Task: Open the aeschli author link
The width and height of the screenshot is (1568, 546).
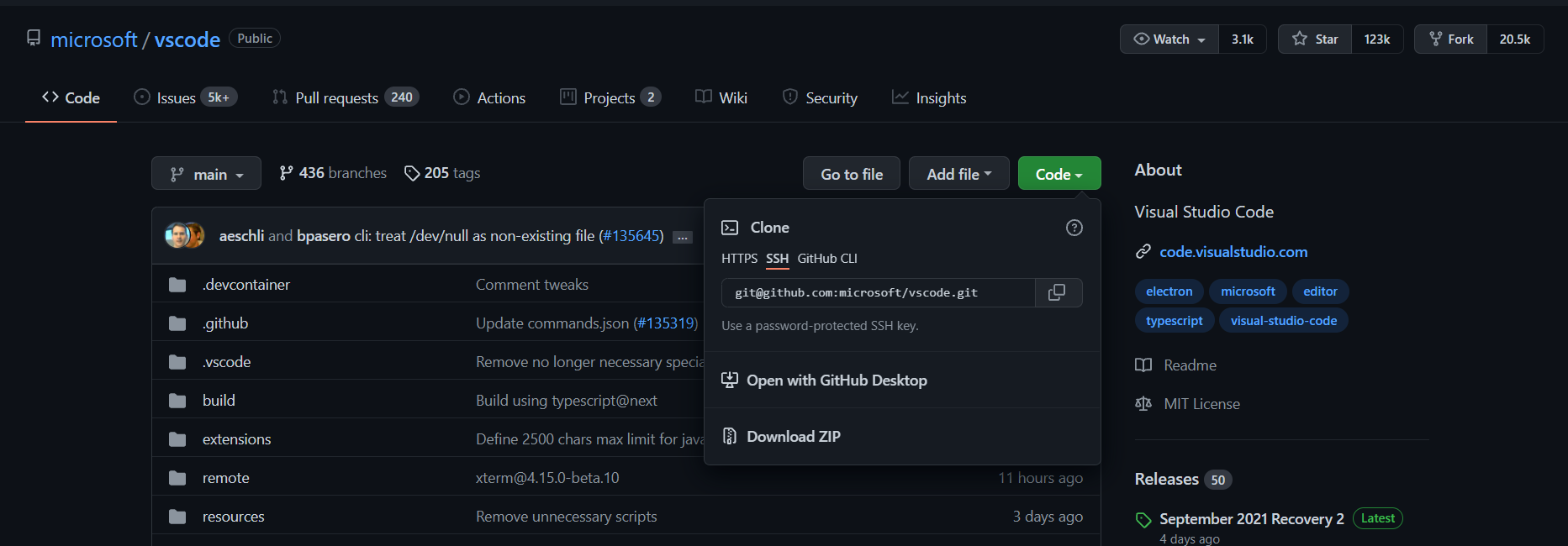Action: (x=241, y=236)
